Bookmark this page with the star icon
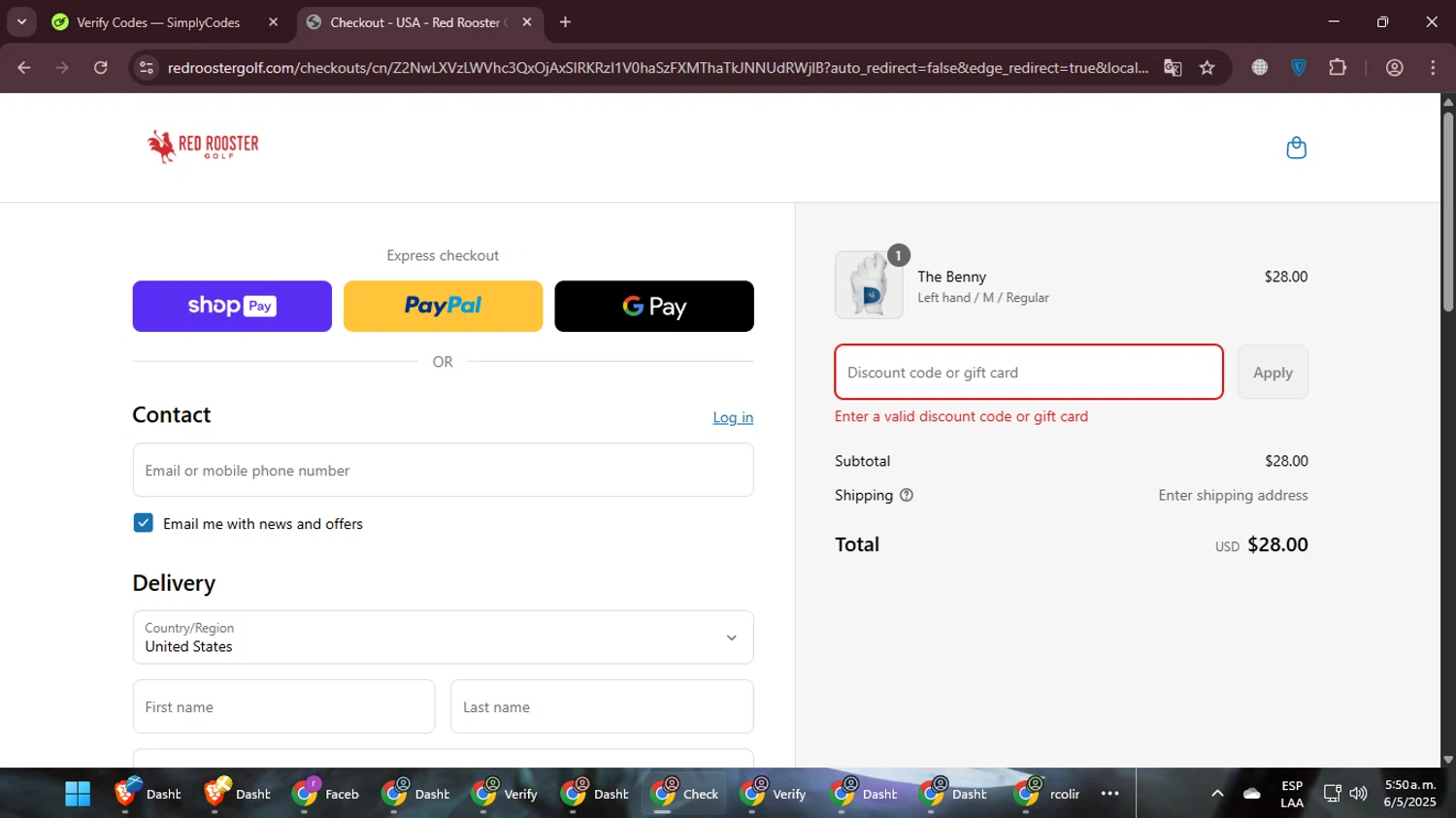Screen dimensions: 1456x818 pyautogui.click(x=1207, y=67)
